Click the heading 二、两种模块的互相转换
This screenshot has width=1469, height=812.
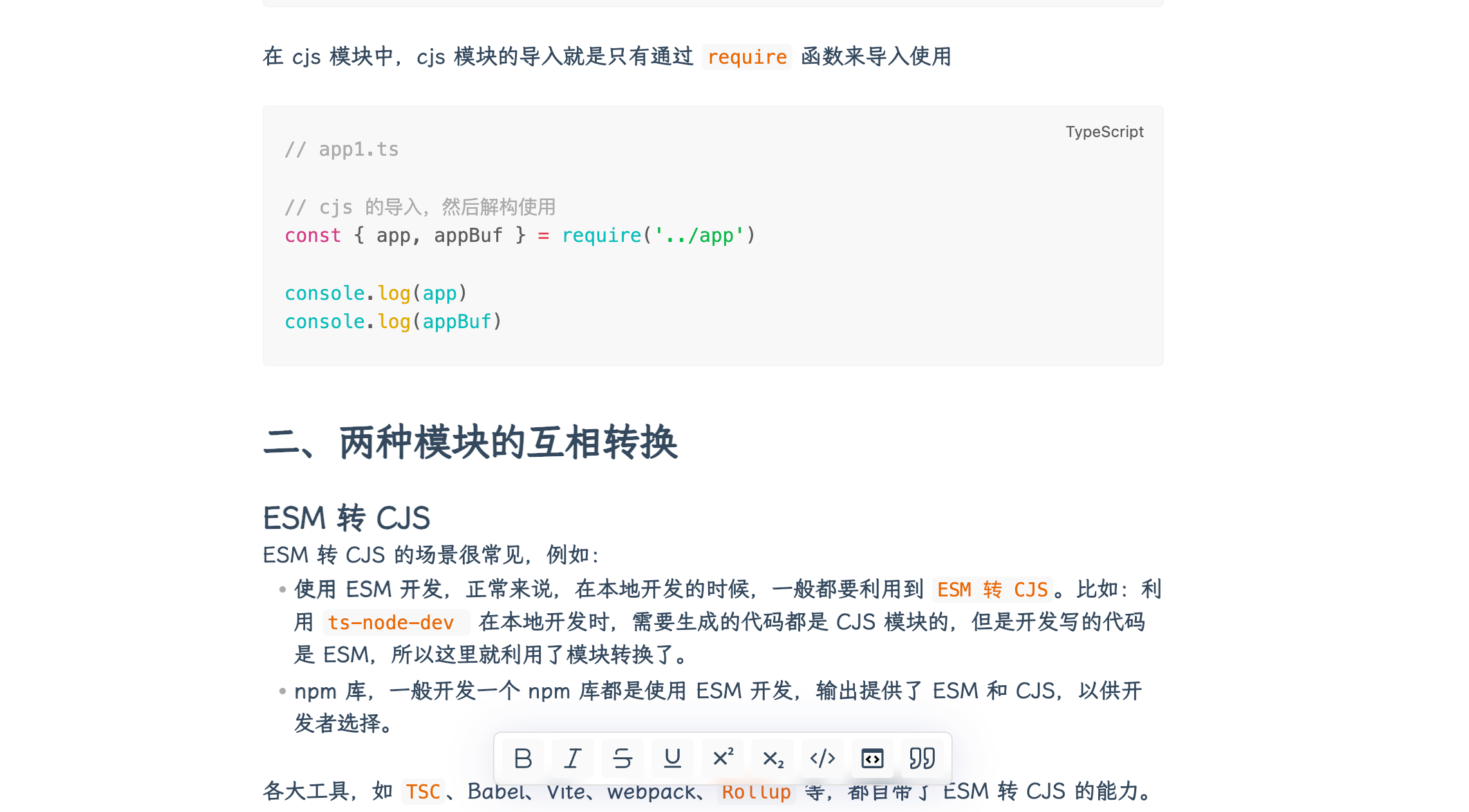(x=471, y=443)
